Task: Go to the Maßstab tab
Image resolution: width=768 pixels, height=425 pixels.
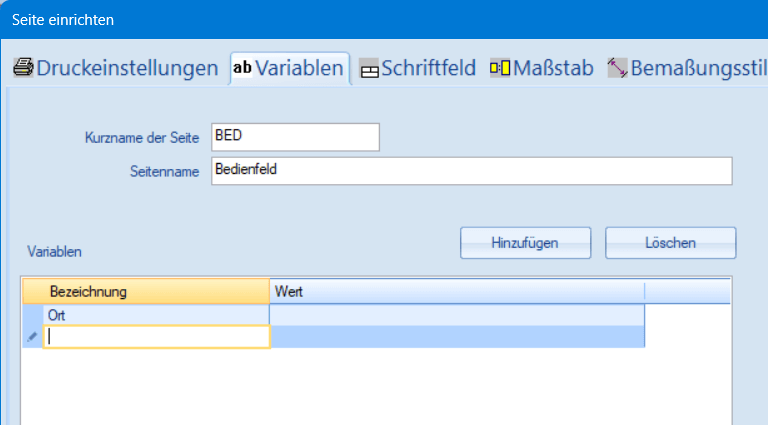Action: point(553,68)
